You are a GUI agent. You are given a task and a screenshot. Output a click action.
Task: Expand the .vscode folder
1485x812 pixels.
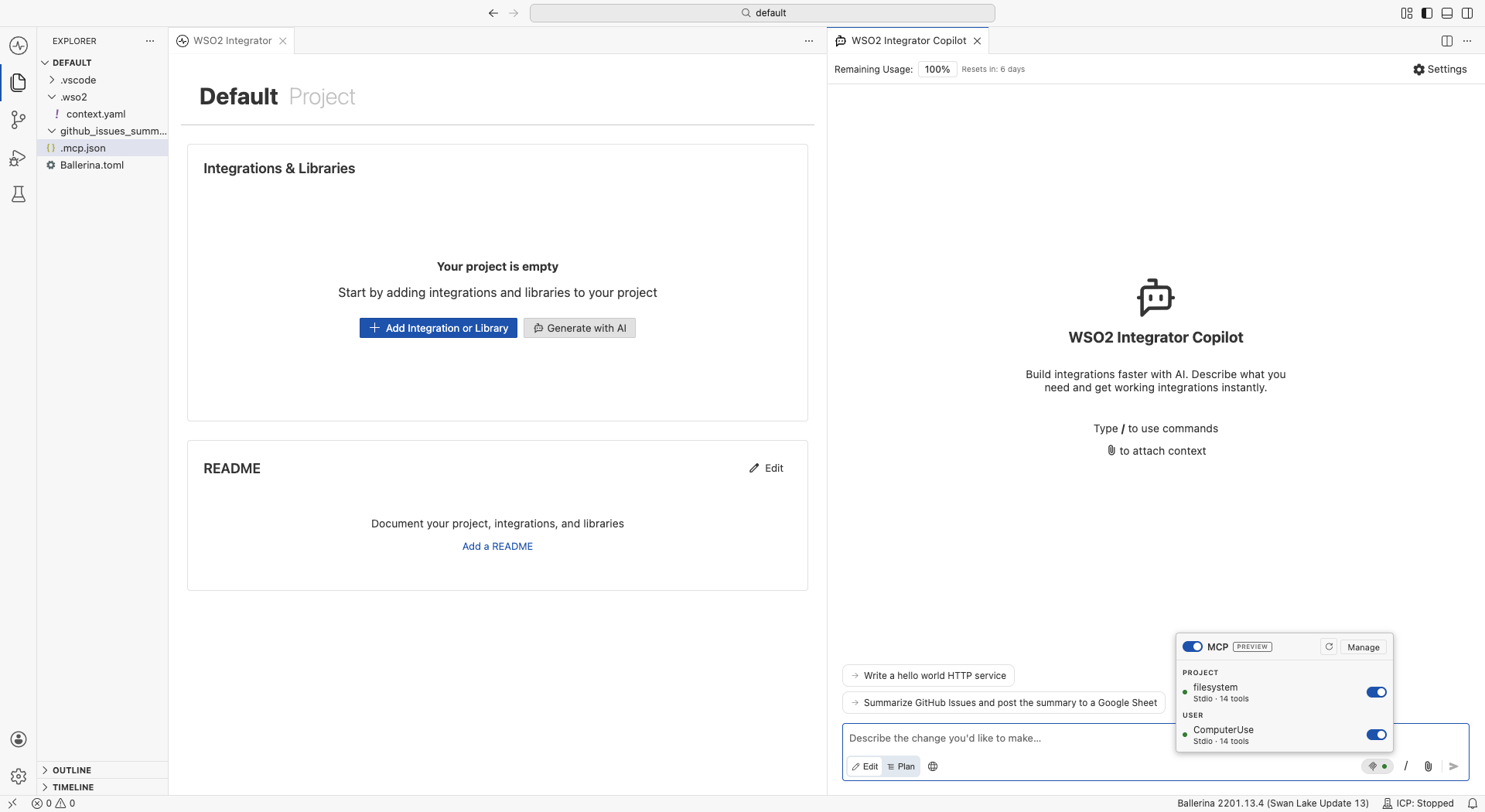tap(103, 80)
